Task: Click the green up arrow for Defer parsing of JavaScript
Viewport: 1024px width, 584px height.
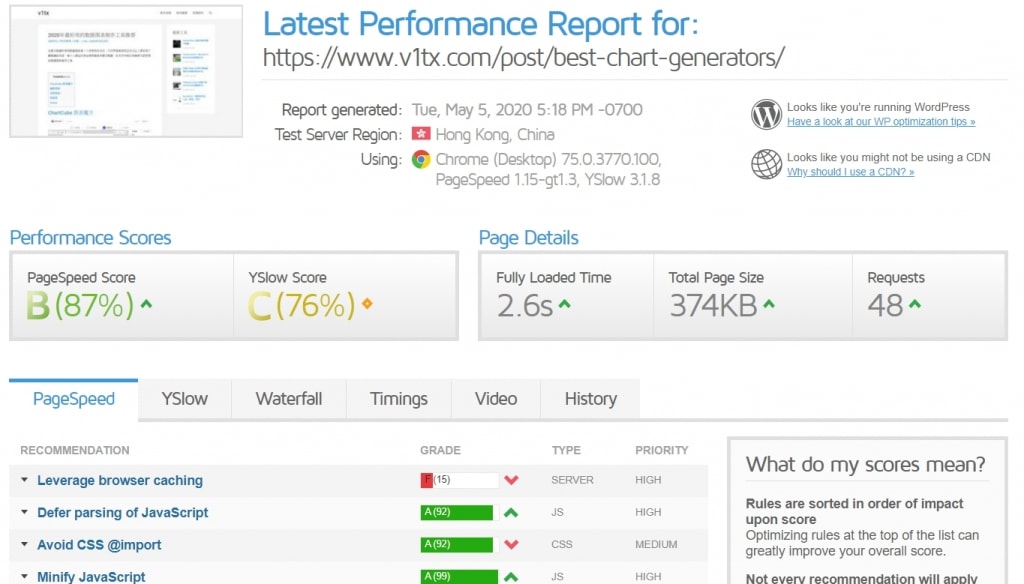Action: tap(511, 513)
